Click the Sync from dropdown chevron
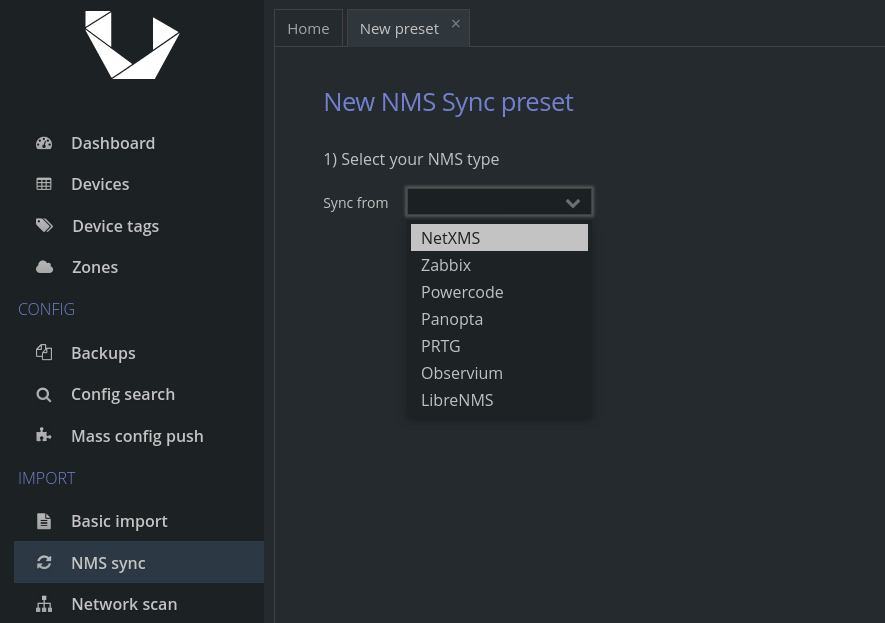 (573, 203)
